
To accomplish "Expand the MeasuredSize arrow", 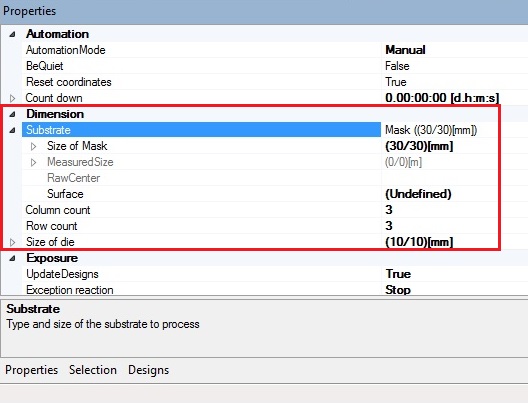I will pos(33,163).
